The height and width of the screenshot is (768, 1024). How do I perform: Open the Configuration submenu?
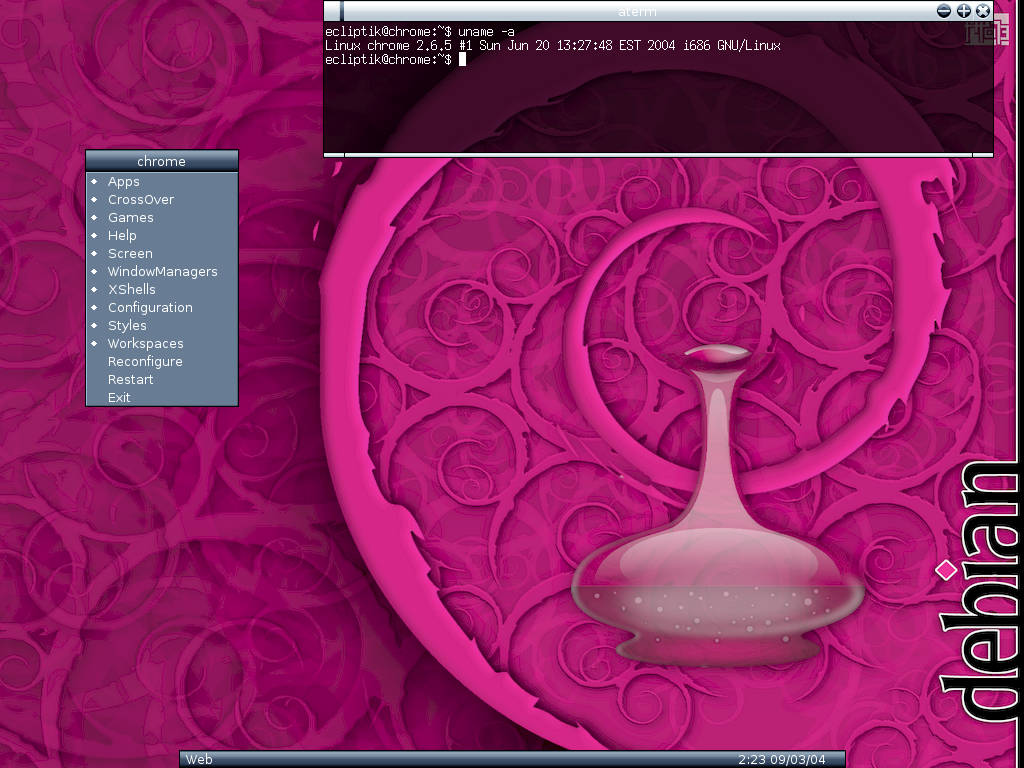coord(150,307)
